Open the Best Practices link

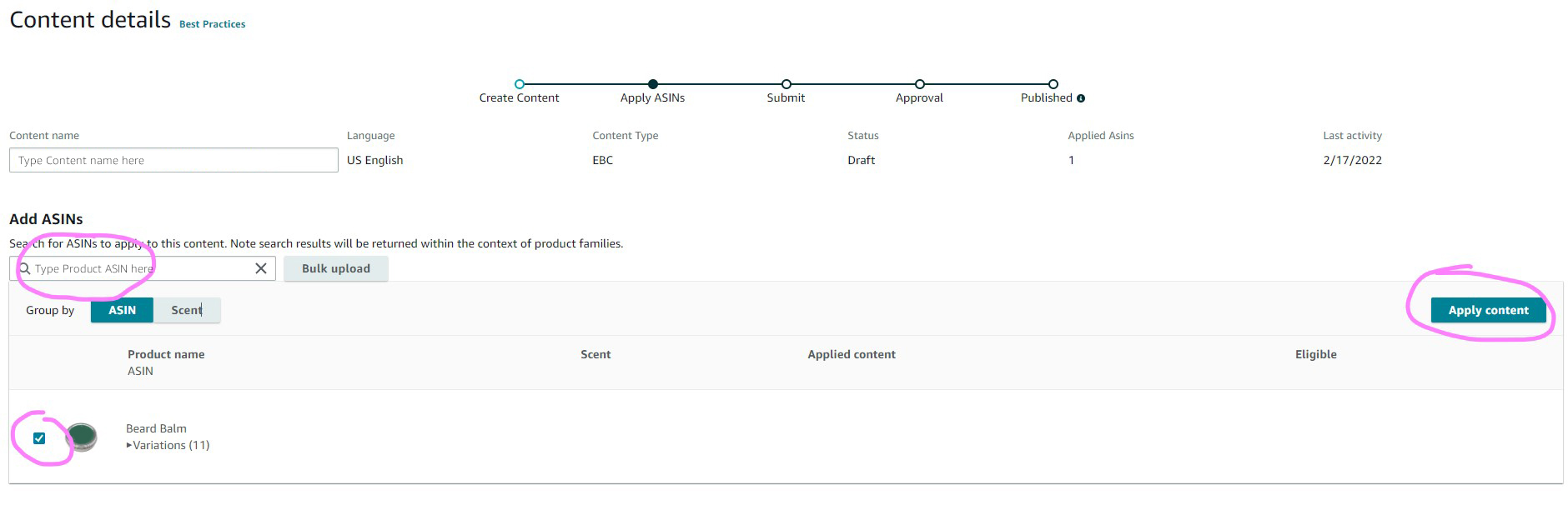coord(212,24)
